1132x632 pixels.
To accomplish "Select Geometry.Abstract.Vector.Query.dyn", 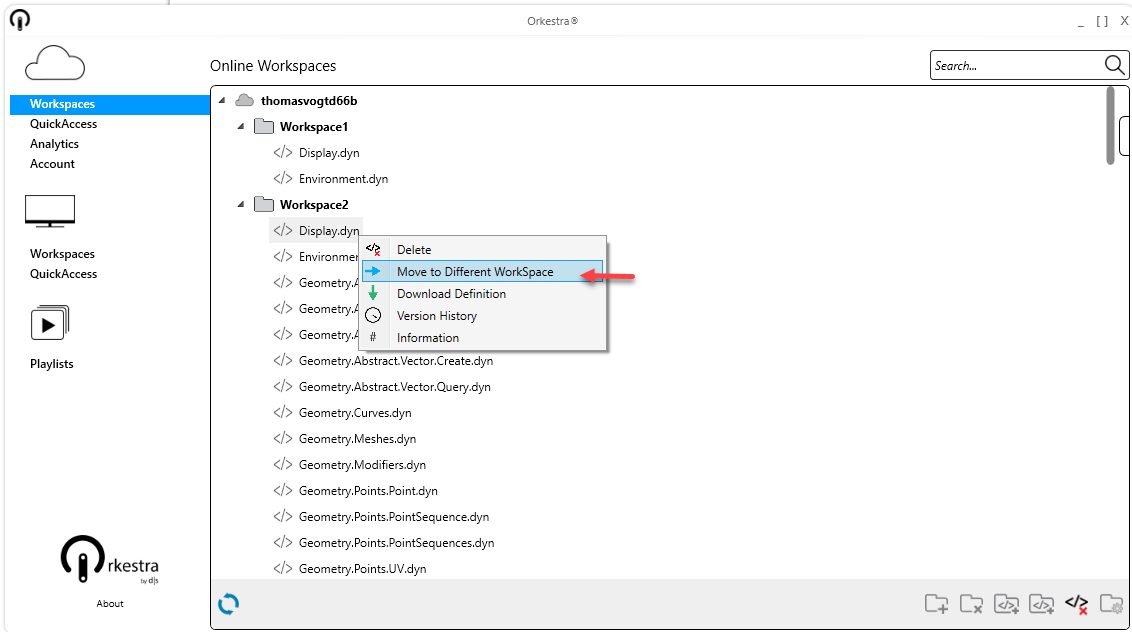I will pyautogui.click(x=395, y=386).
